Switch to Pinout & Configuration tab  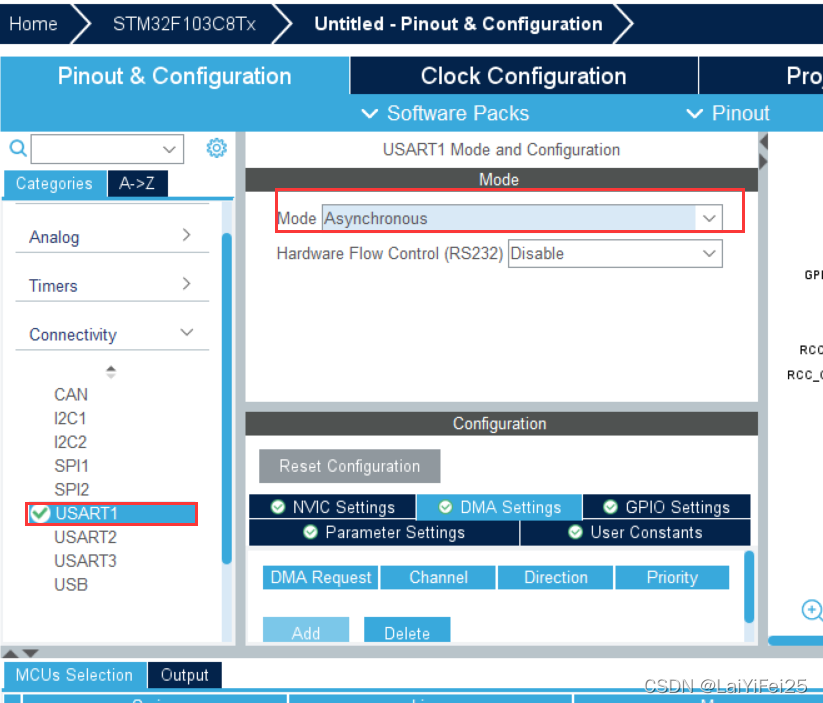[175, 76]
